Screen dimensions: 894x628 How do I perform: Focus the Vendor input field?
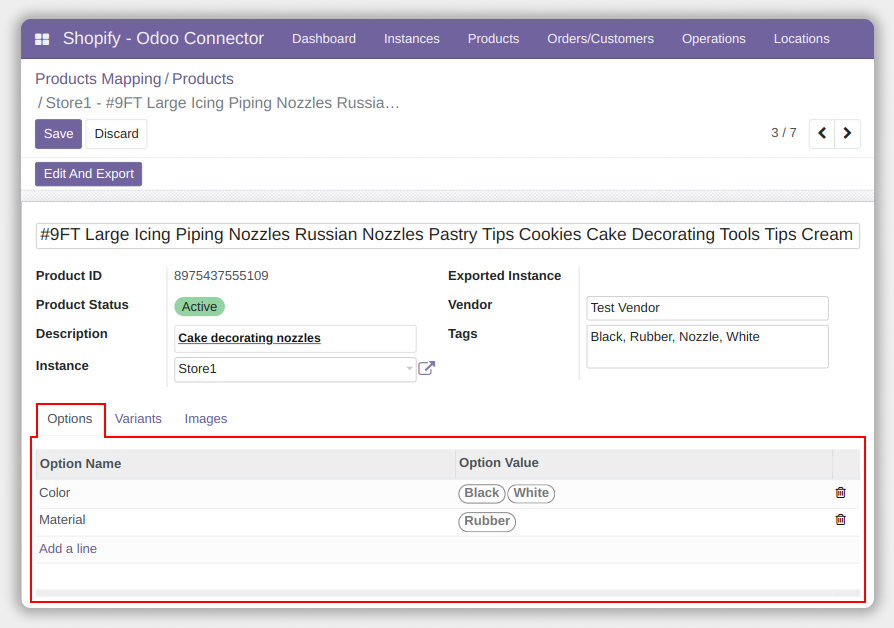[707, 308]
